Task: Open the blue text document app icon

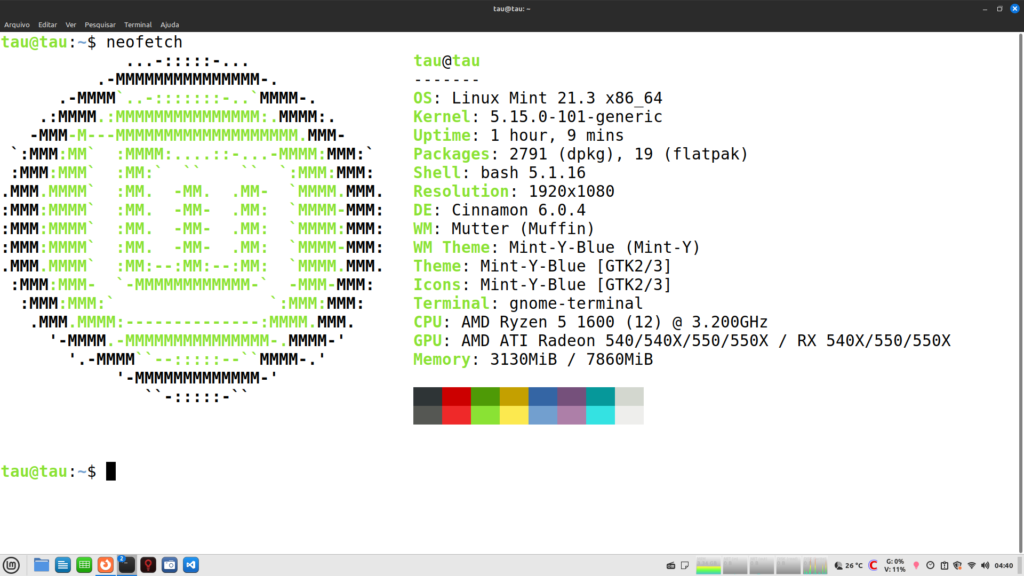Action: pyautogui.click(x=63, y=565)
